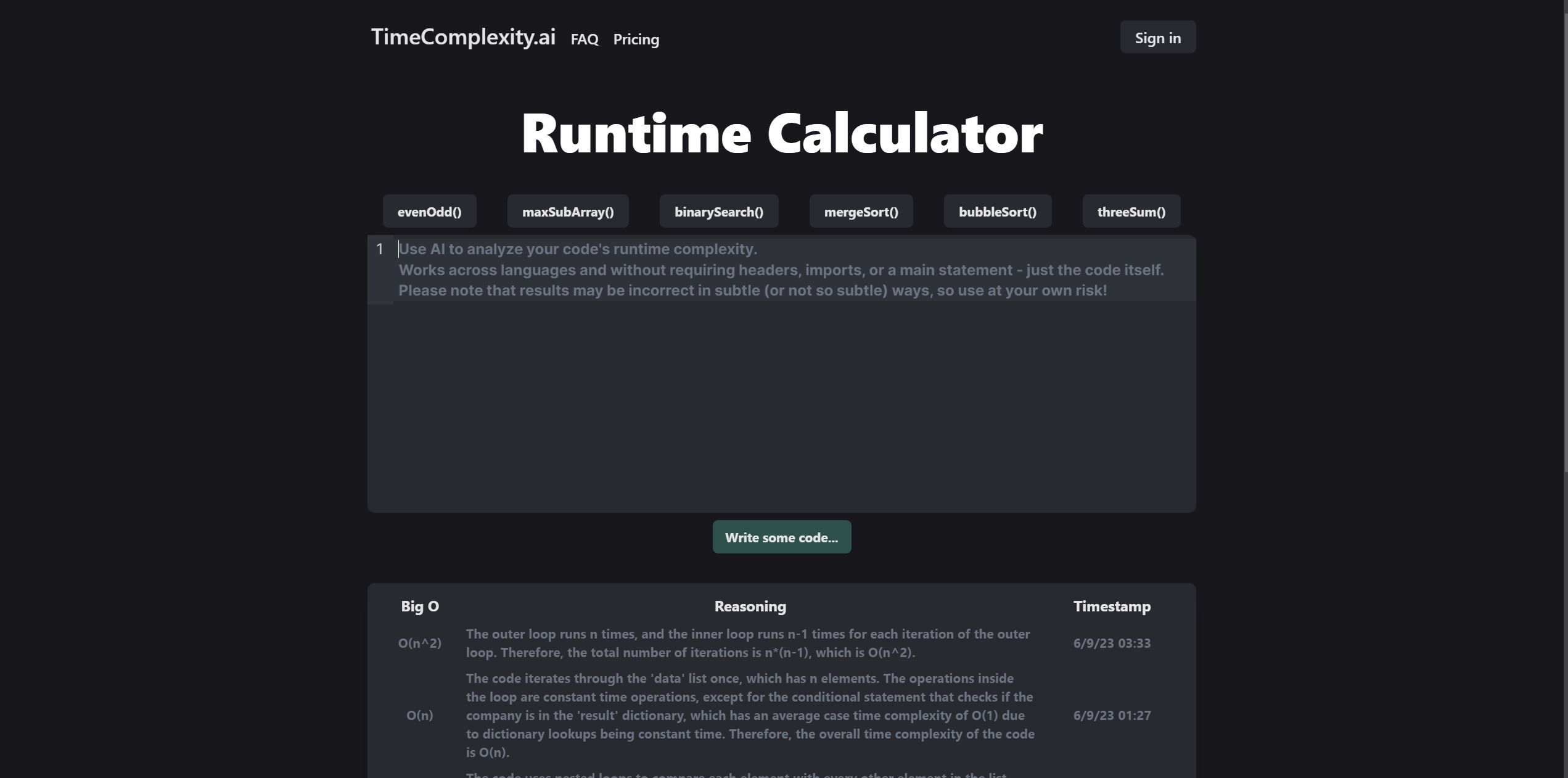Load the maxSubArray() example snippet
This screenshot has height=778, width=1568.
(568, 211)
